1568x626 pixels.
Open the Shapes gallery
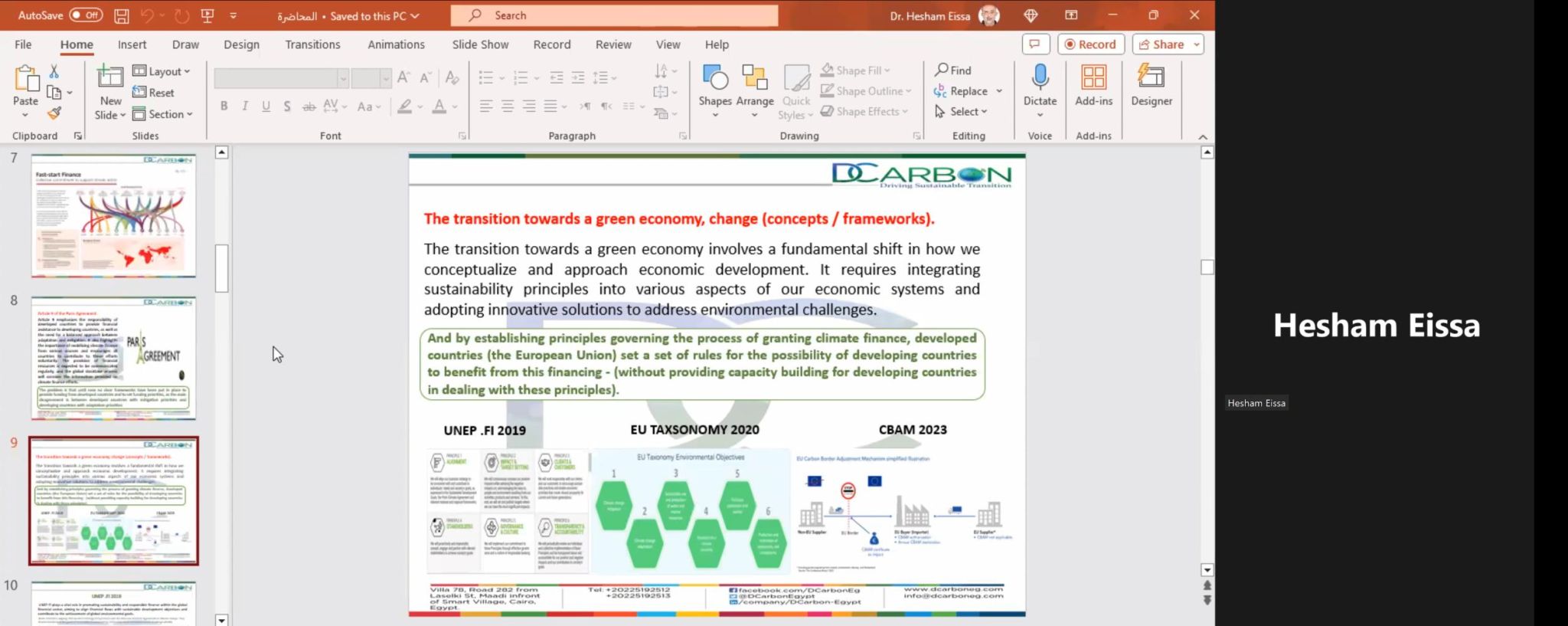tap(715, 91)
